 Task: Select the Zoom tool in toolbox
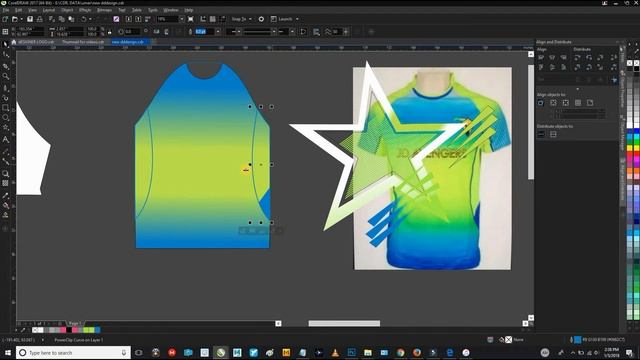5,76
